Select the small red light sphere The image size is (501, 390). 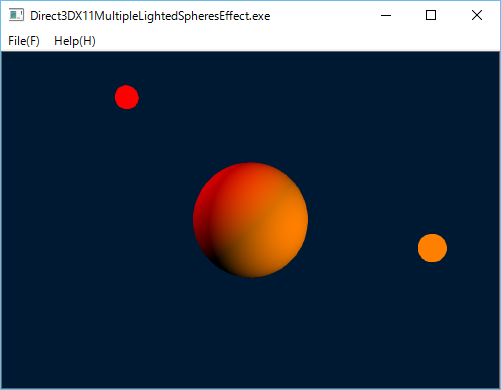pos(127,97)
